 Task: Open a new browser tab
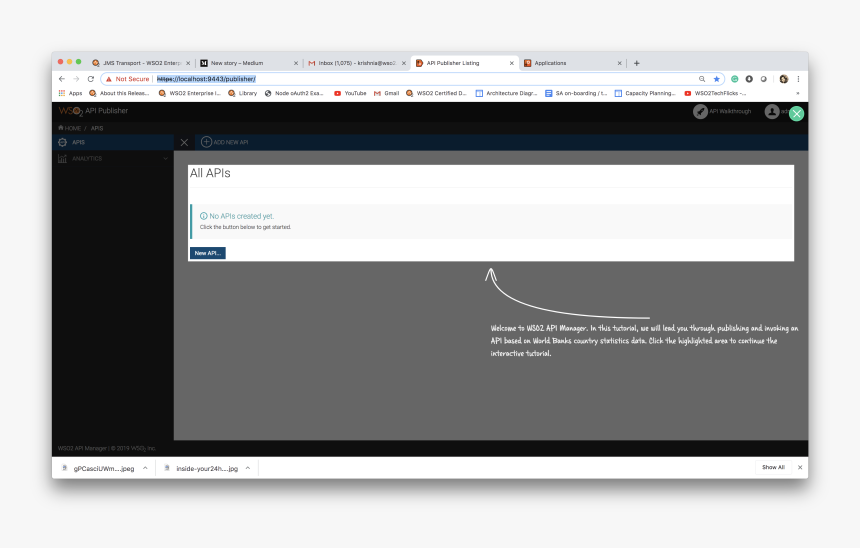click(637, 63)
